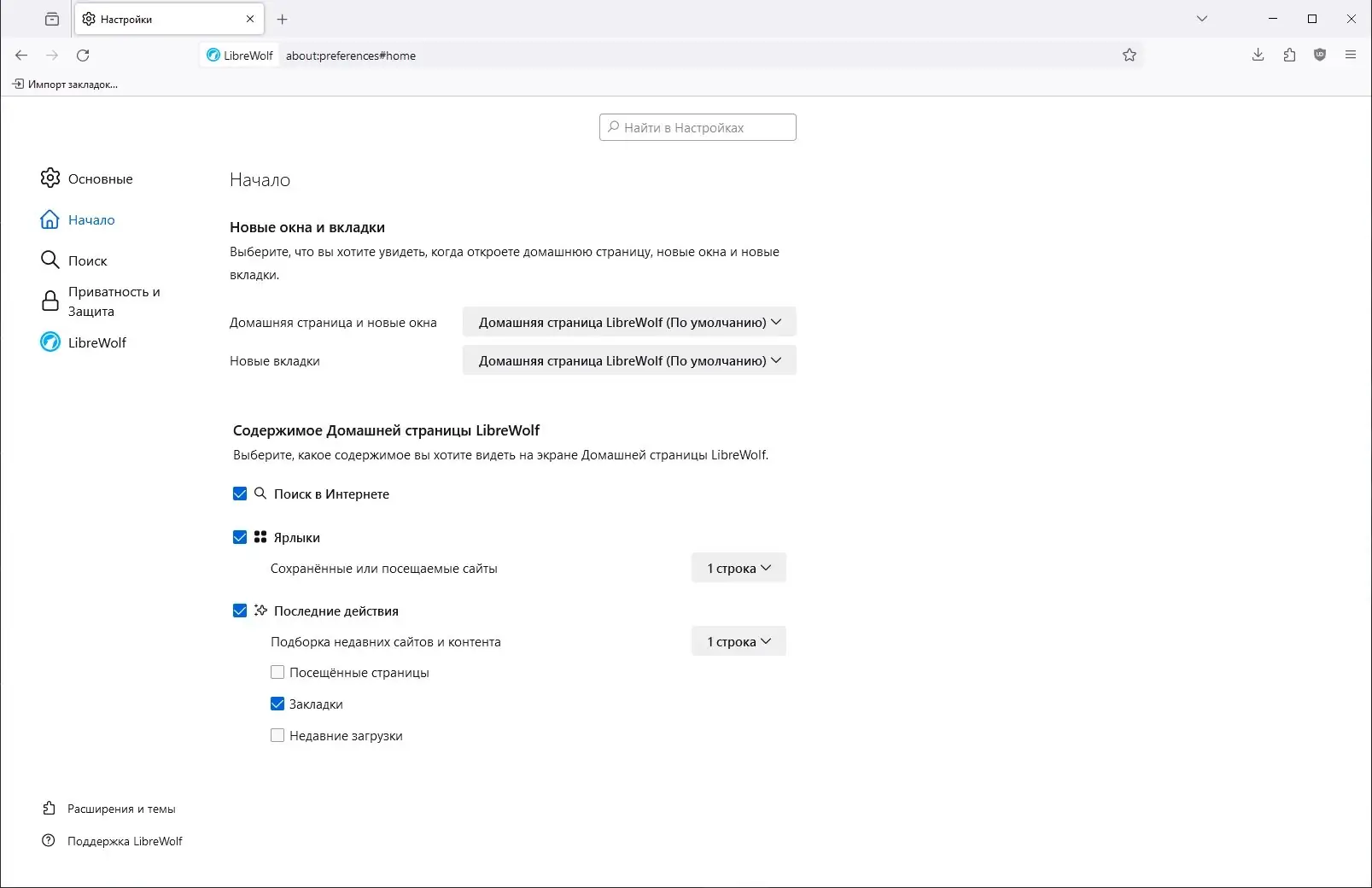
Task: Click the home icon next to Начало
Action: (x=50, y=219)
